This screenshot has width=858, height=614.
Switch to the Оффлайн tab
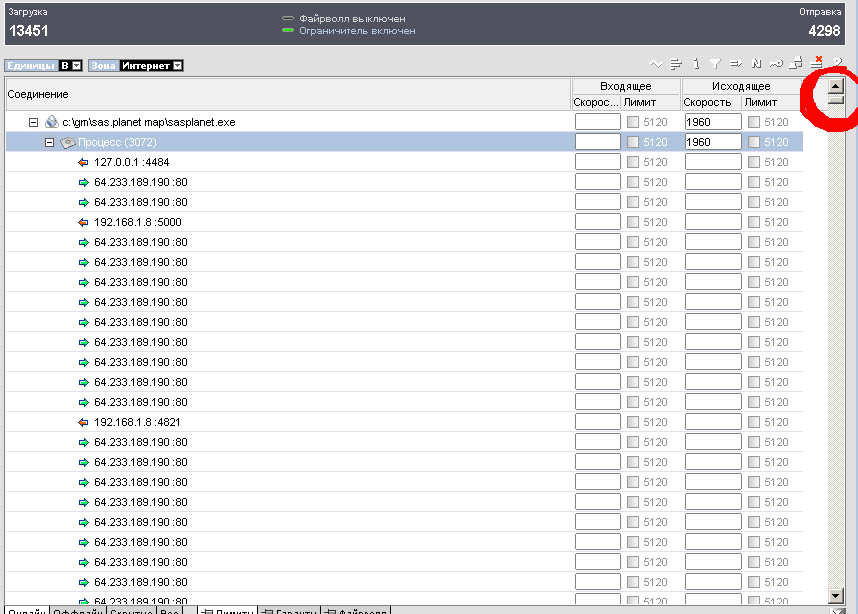80,610
